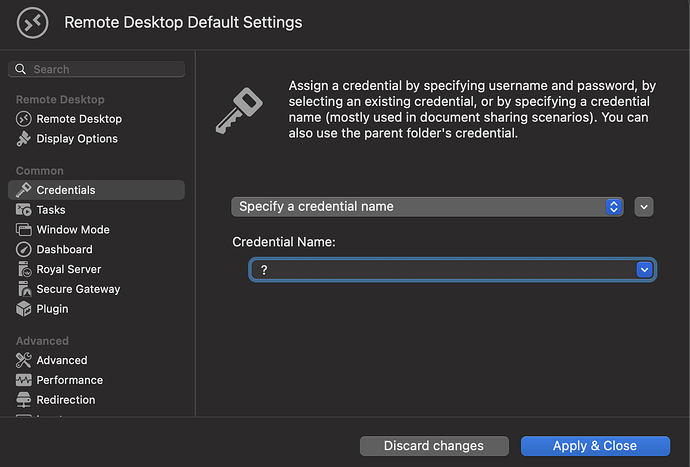Click the Secure Gateway icon

(x=24, y=289)
